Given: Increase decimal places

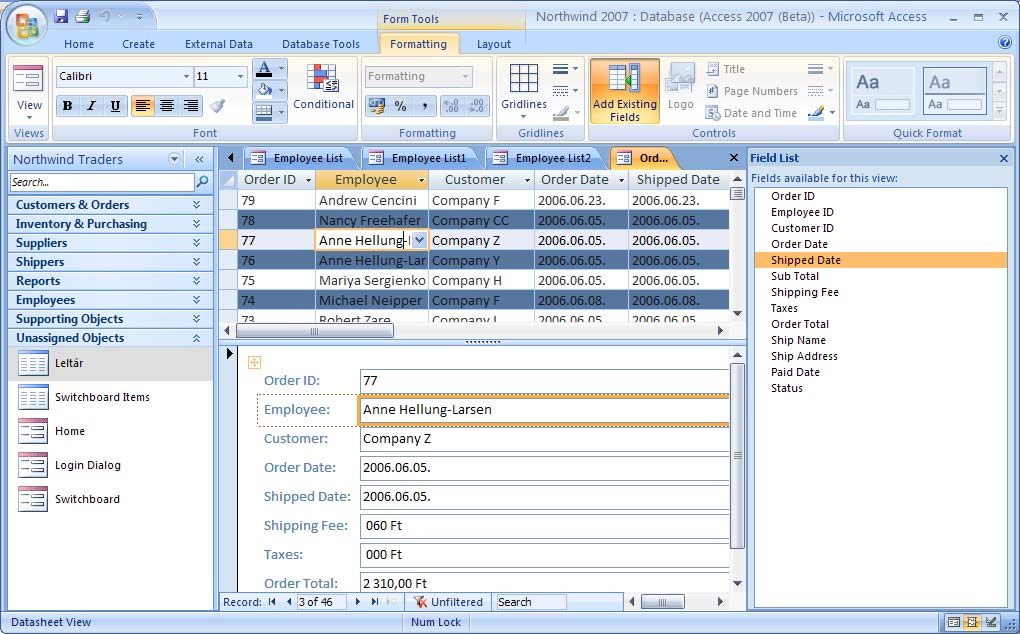Looking at the screenshot, I should [x=452, y=105].
